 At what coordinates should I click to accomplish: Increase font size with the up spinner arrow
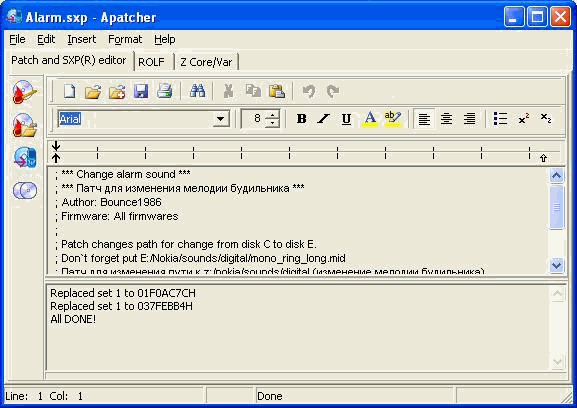pos(272,115)
